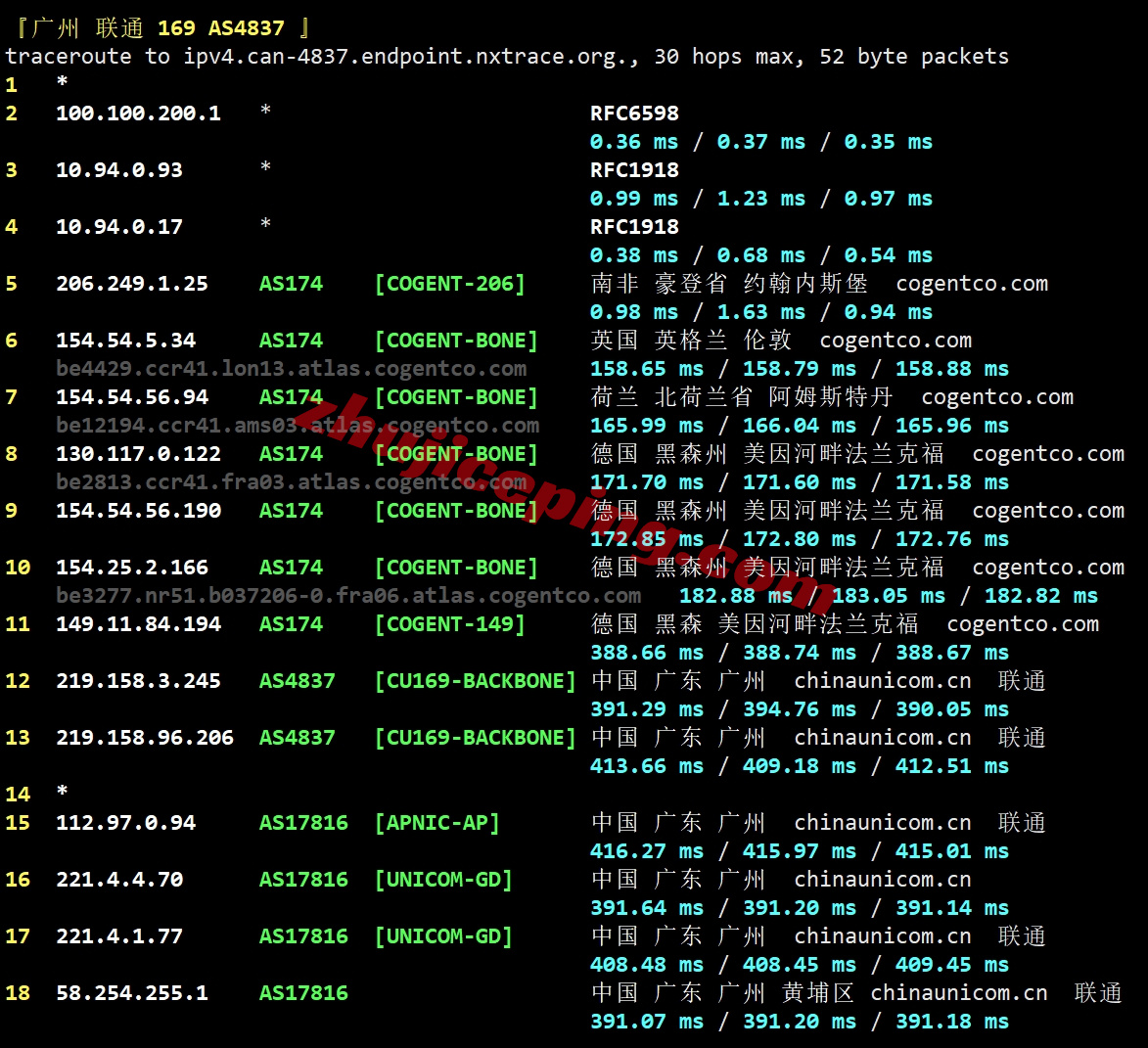This screenshot has height=1048, width=1148.
Task: Click hostname be12194.ccr41.ams03.atlas.cogentco.com
Action: pos(298,426)
